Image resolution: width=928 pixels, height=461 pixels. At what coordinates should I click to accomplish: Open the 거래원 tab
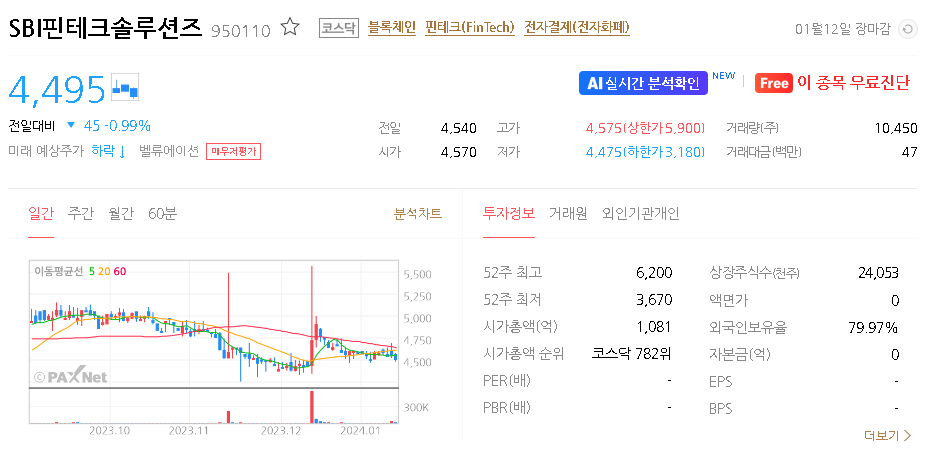(568, 214)
